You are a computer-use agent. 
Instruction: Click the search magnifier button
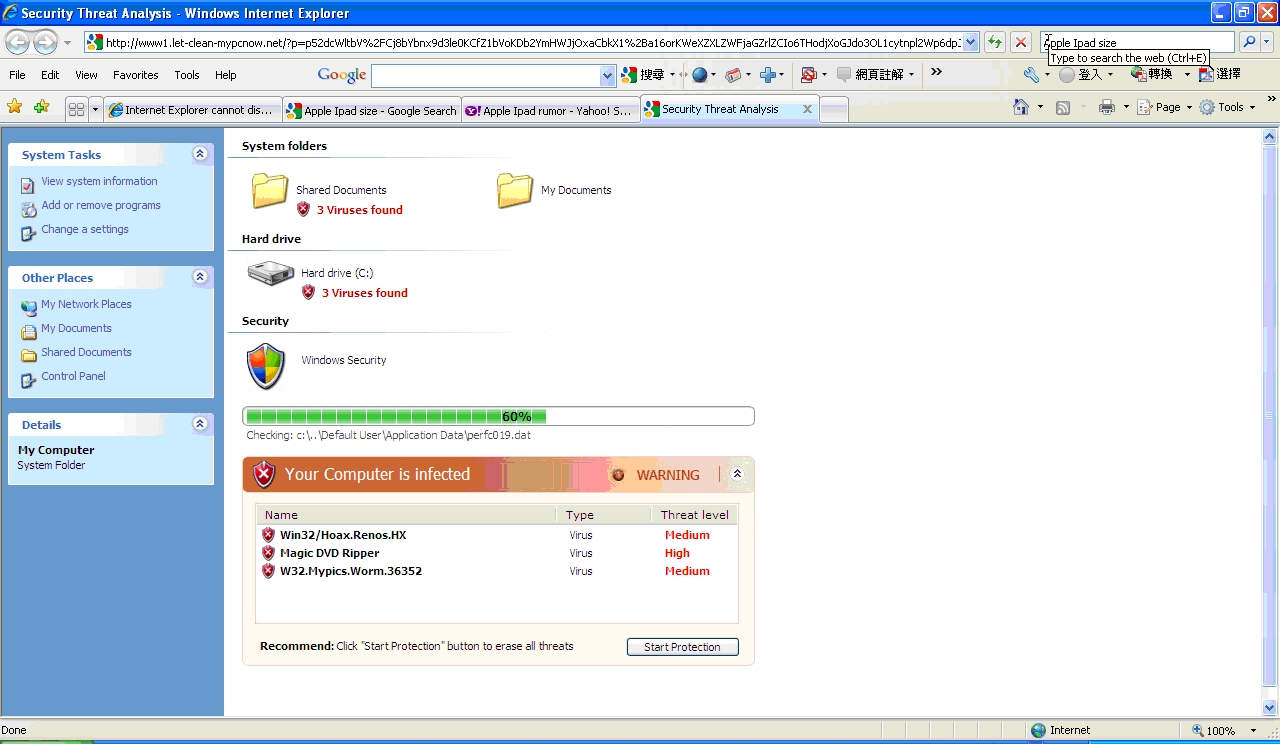pyautogui.click(x=1248, y=42)
